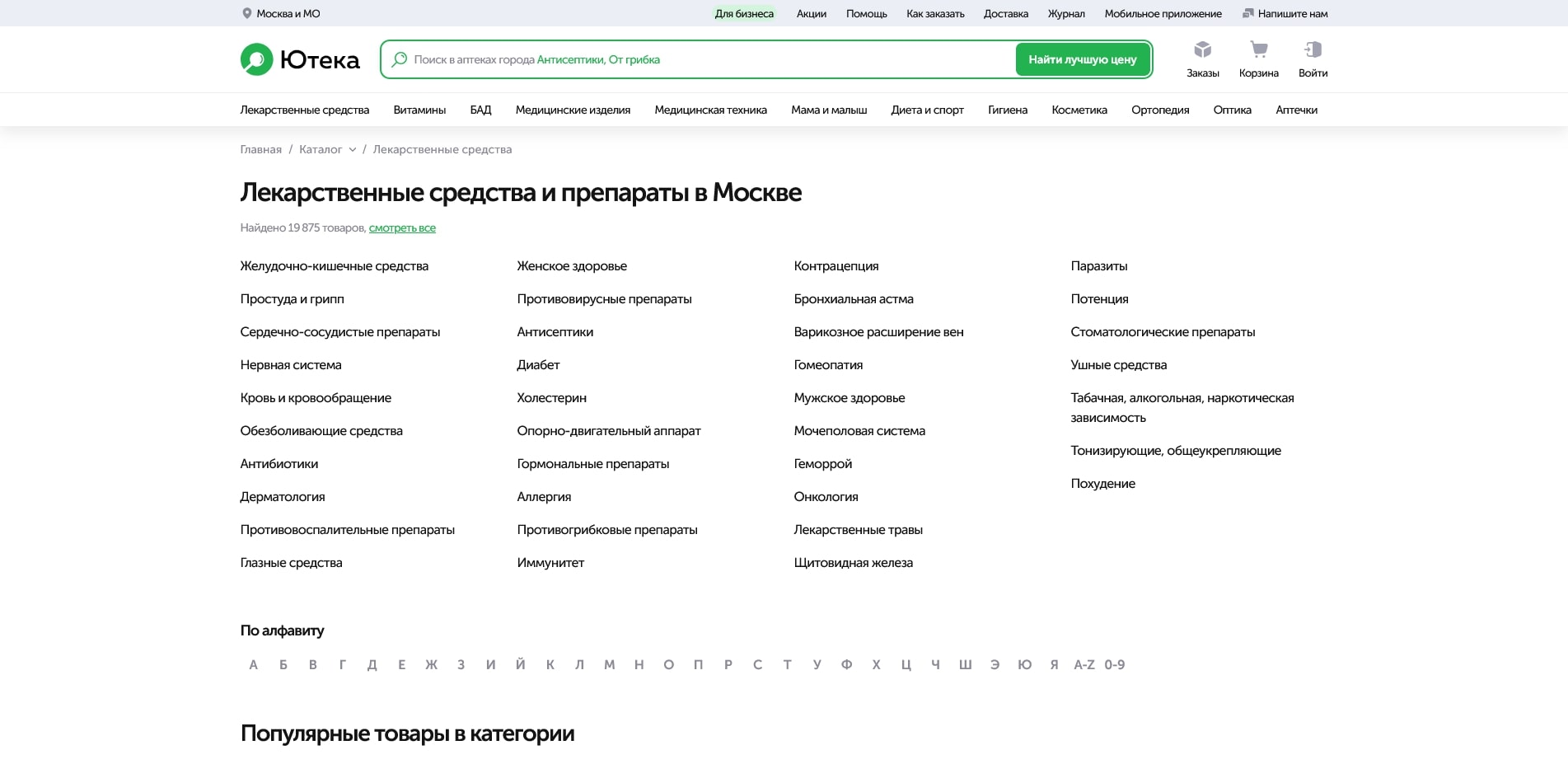Screen dimensions: 1568x764
Task: Click the Ютека logo icon
Action: point(256,59)
